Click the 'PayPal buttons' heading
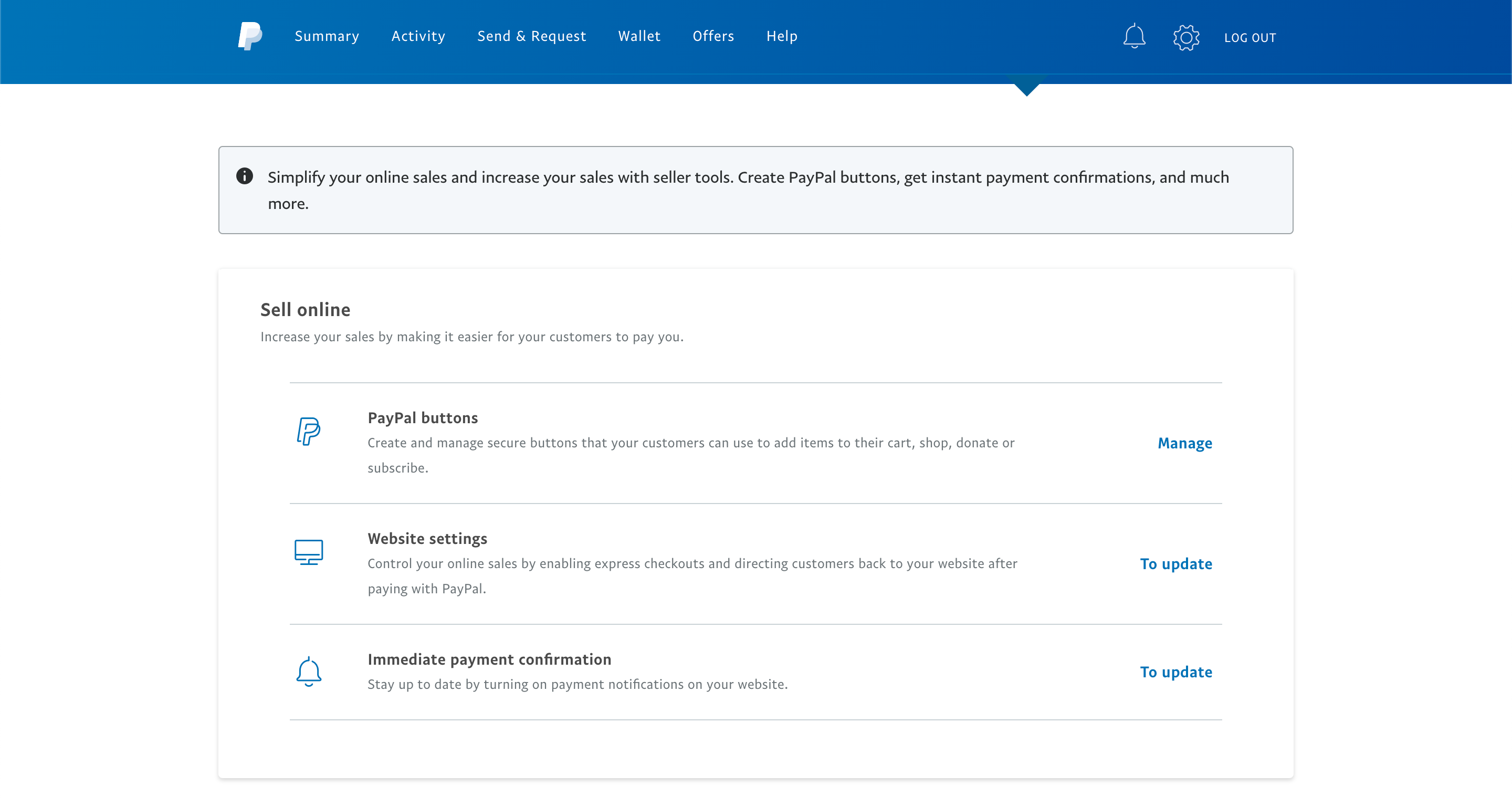The image size is (1512, 807). [423, 418]
